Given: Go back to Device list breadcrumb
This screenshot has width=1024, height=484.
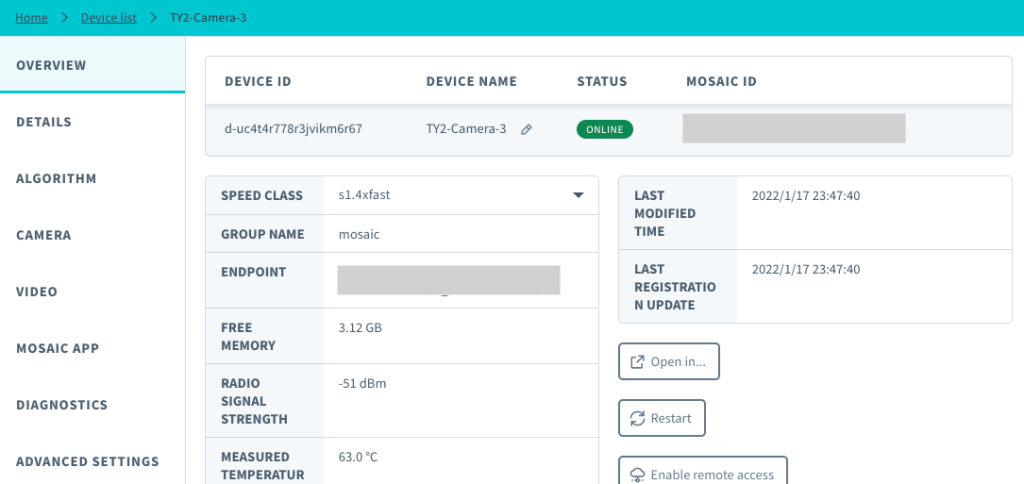Looking at the screenshot, I should [x=109, y=17].
